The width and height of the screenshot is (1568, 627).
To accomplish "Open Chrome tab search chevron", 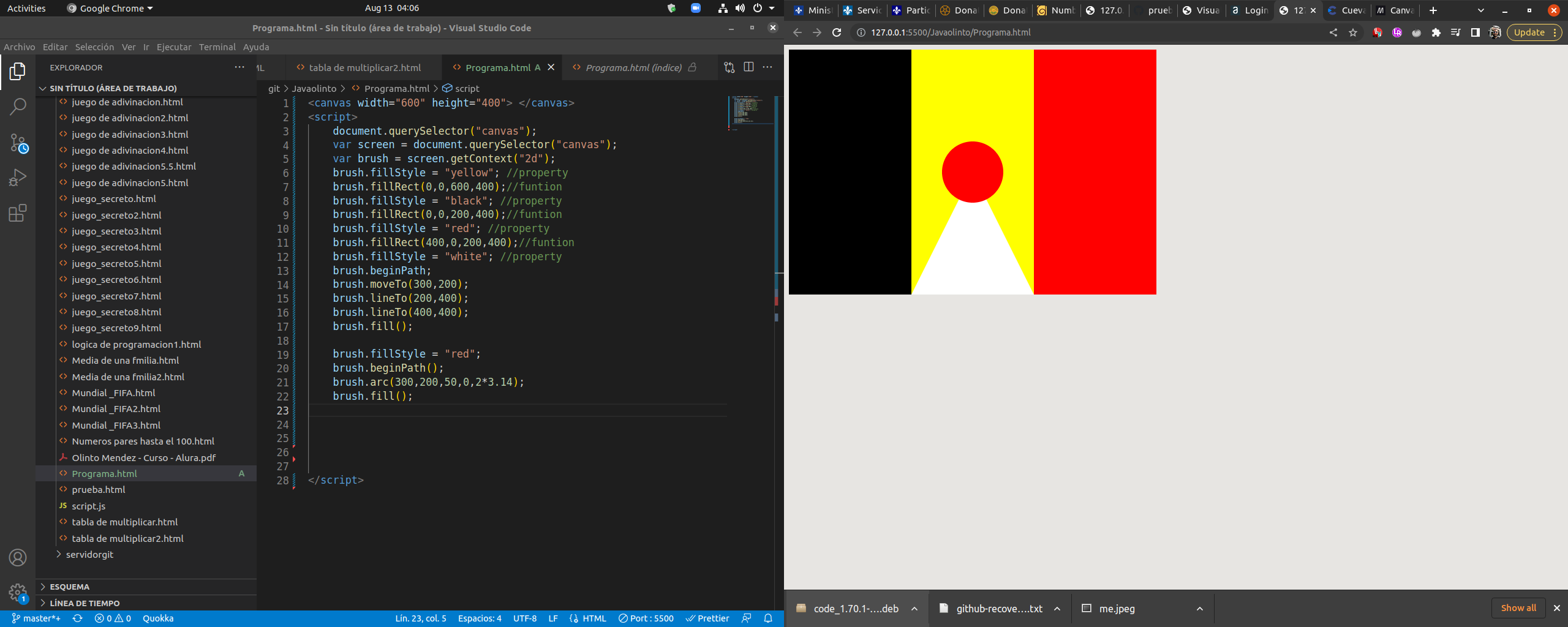I will click(x=1481, y=10).
